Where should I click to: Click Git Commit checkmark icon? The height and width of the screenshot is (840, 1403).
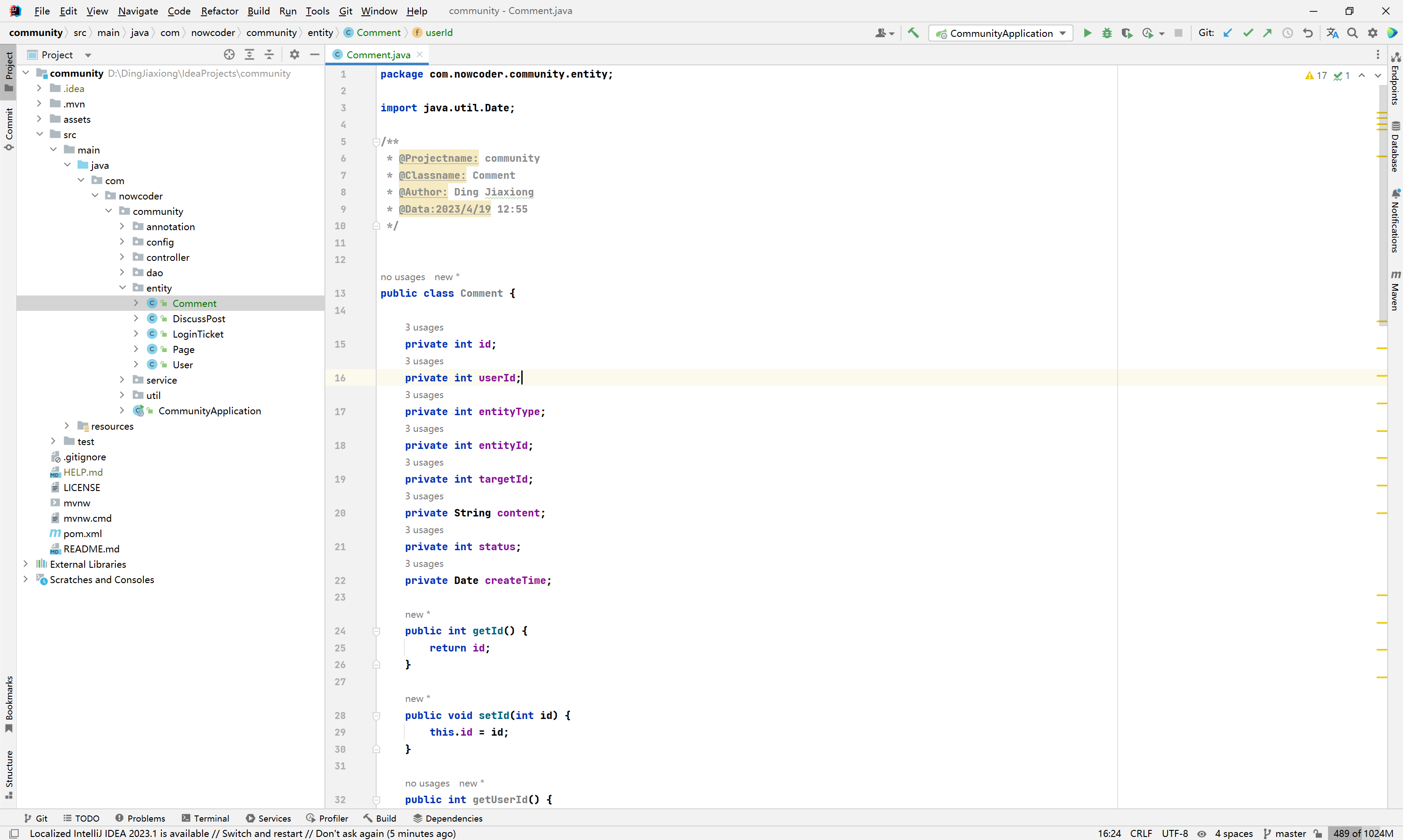pyautogui.click(x=1247, y=33)
